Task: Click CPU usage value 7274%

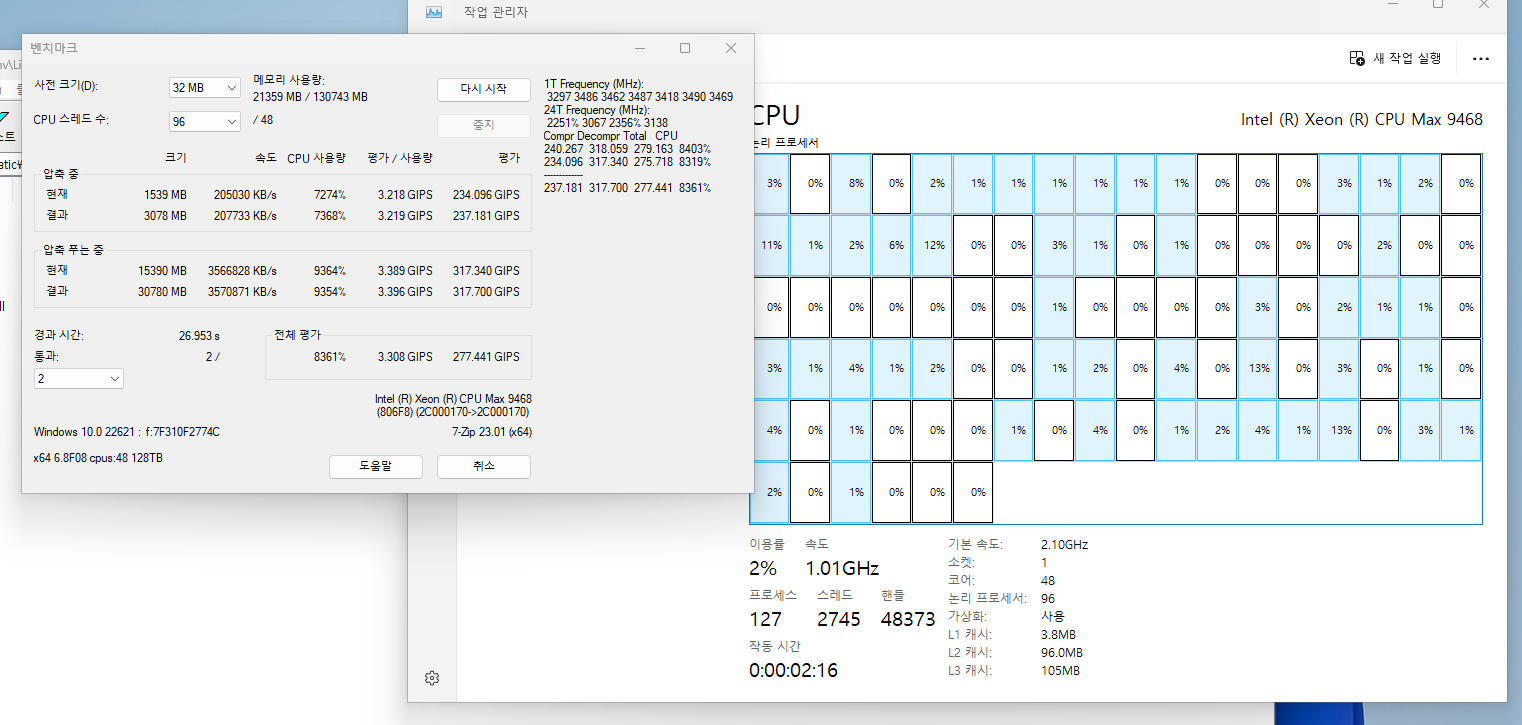Action: (x=330, y=194)
